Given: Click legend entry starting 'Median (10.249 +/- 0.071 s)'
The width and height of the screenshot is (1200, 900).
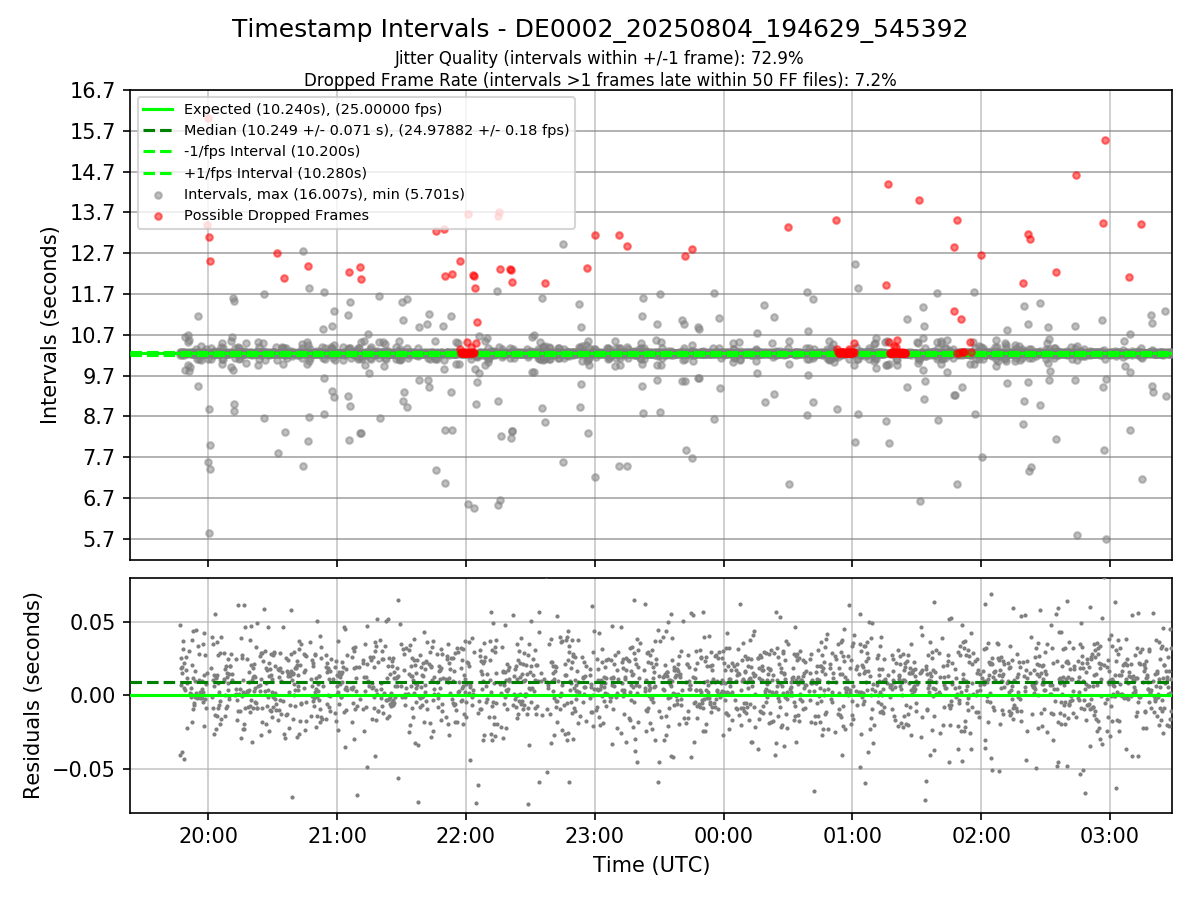Looking at the screenshot, I should point(376,130).
